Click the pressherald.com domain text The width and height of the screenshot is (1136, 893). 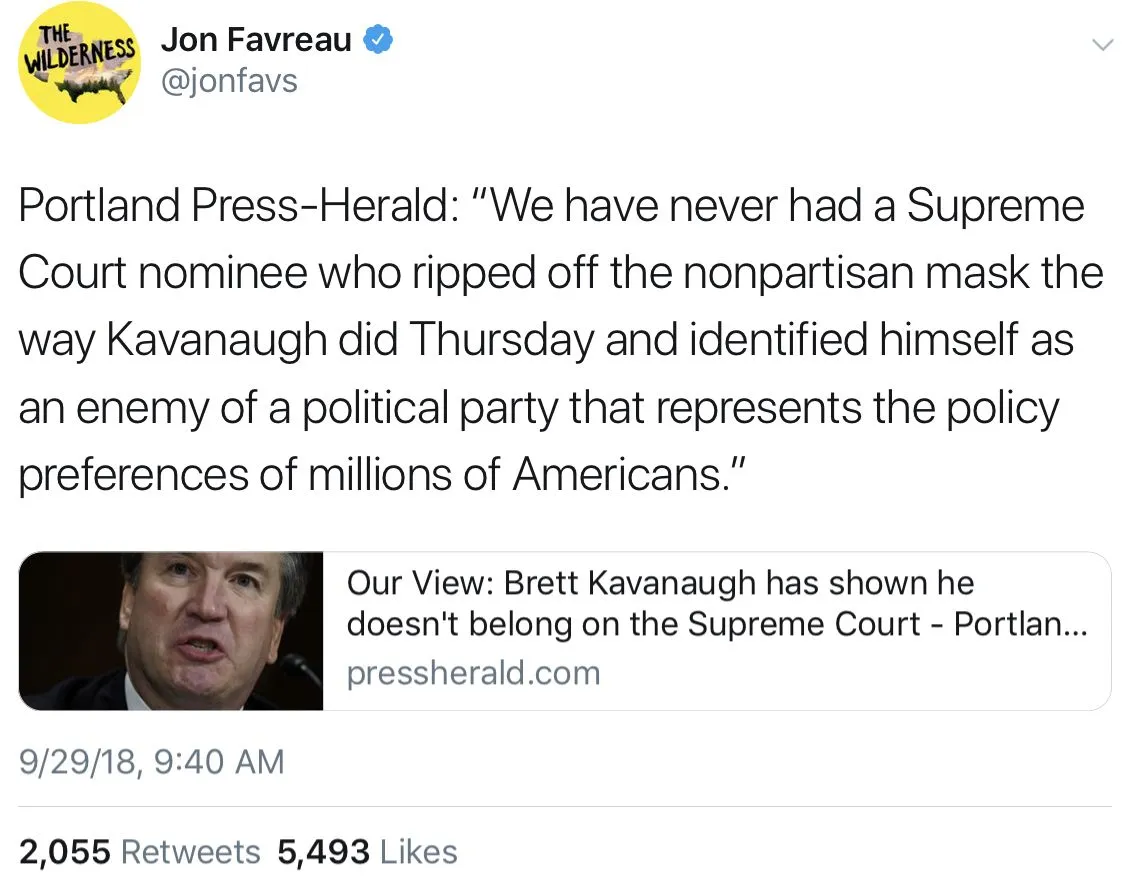click(473, 673)
